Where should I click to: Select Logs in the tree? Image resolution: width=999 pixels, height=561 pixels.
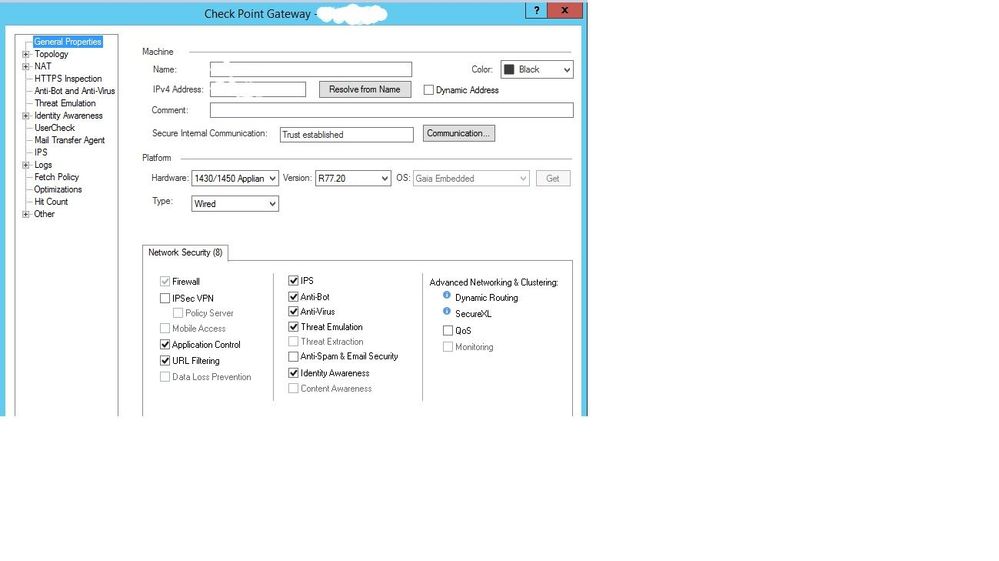[x=43, y=165]
